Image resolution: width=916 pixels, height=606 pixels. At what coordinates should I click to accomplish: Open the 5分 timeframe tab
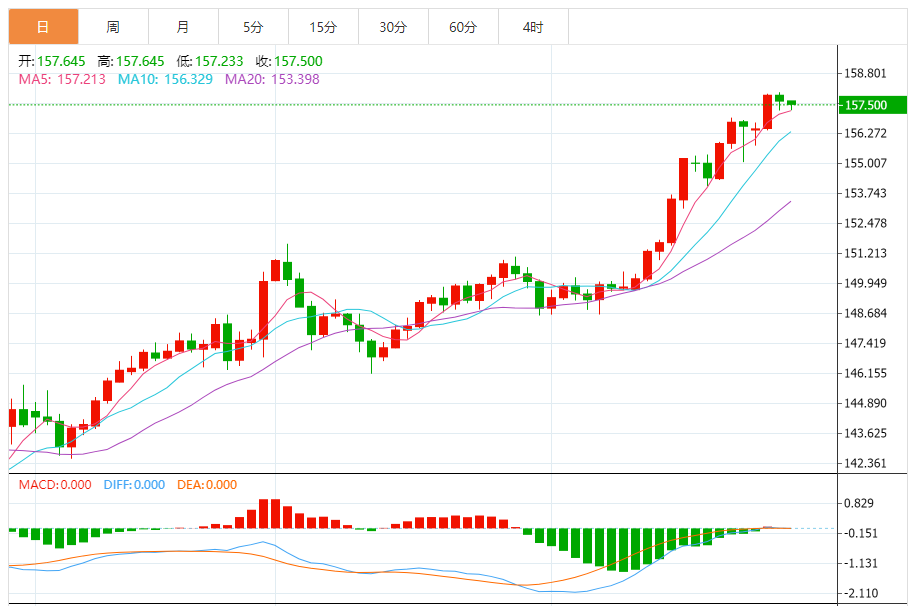pos(254,27)
